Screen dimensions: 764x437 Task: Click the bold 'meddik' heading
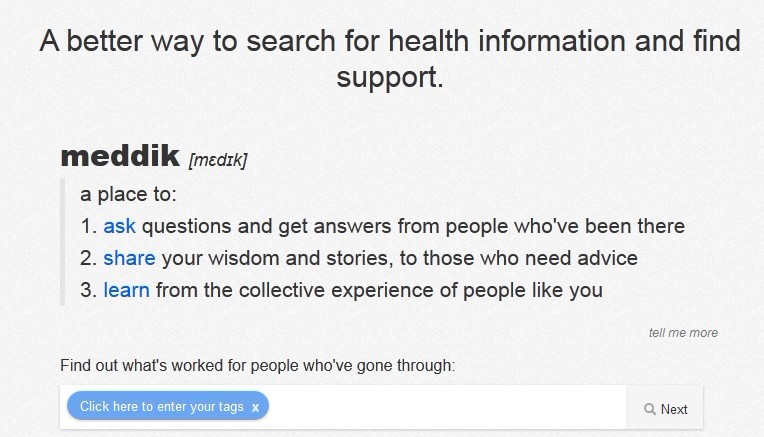(x=120, y=155)
